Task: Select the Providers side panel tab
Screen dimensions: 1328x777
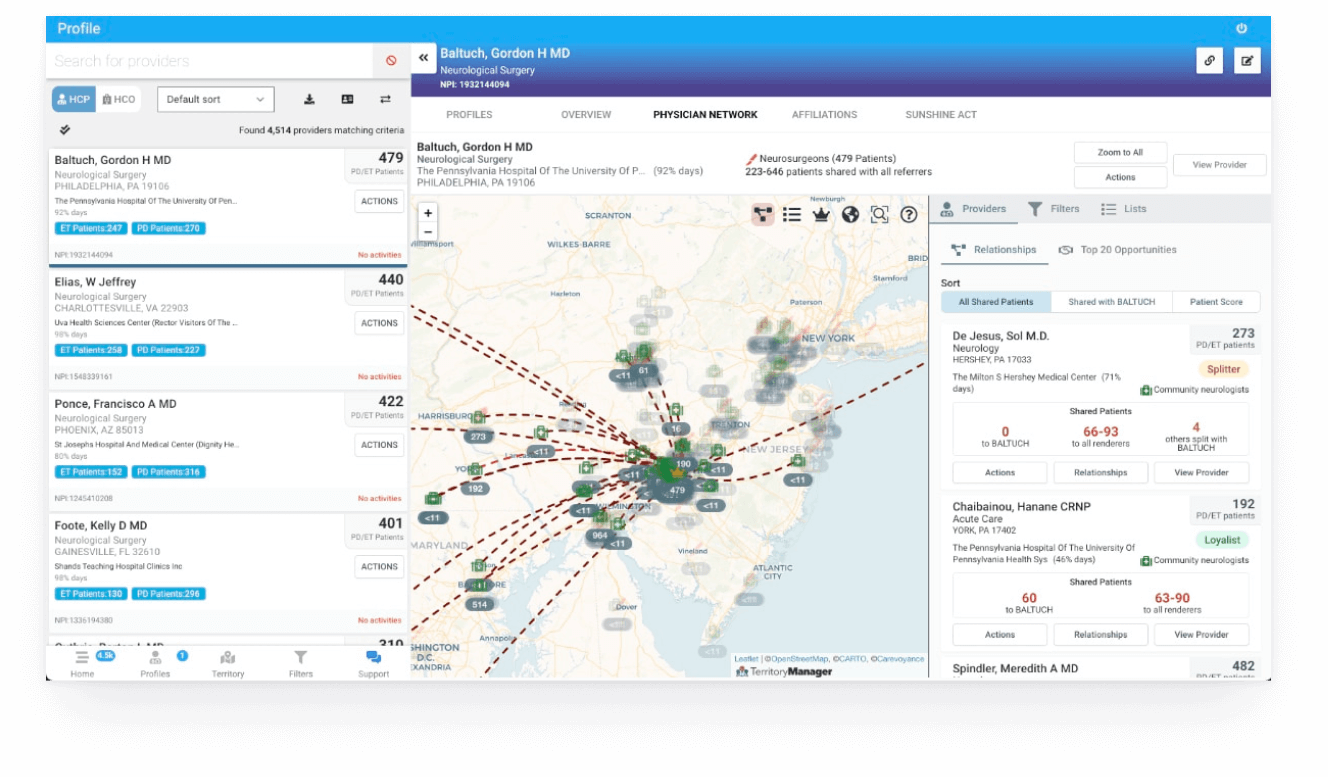Action: (973, 209)
